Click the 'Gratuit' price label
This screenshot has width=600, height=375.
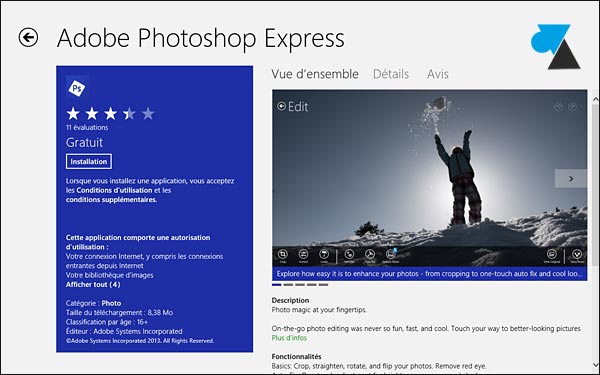click(x=84, y=142)
